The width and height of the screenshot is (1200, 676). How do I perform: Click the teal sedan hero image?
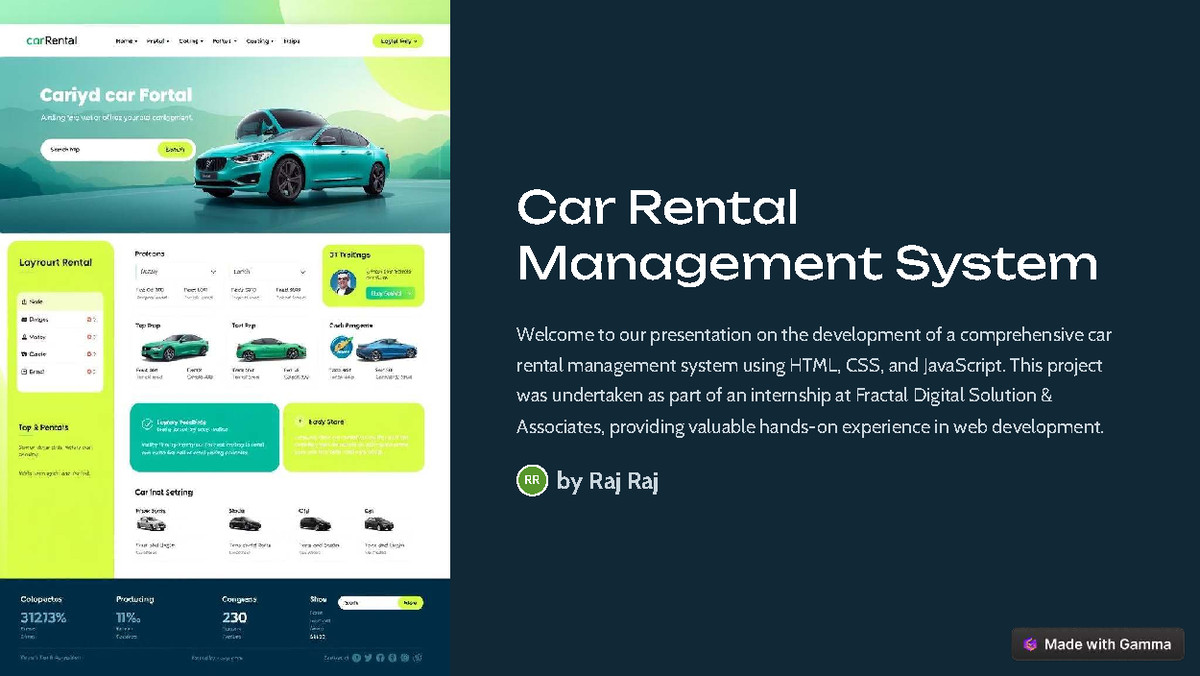click(x=291, y=158)
